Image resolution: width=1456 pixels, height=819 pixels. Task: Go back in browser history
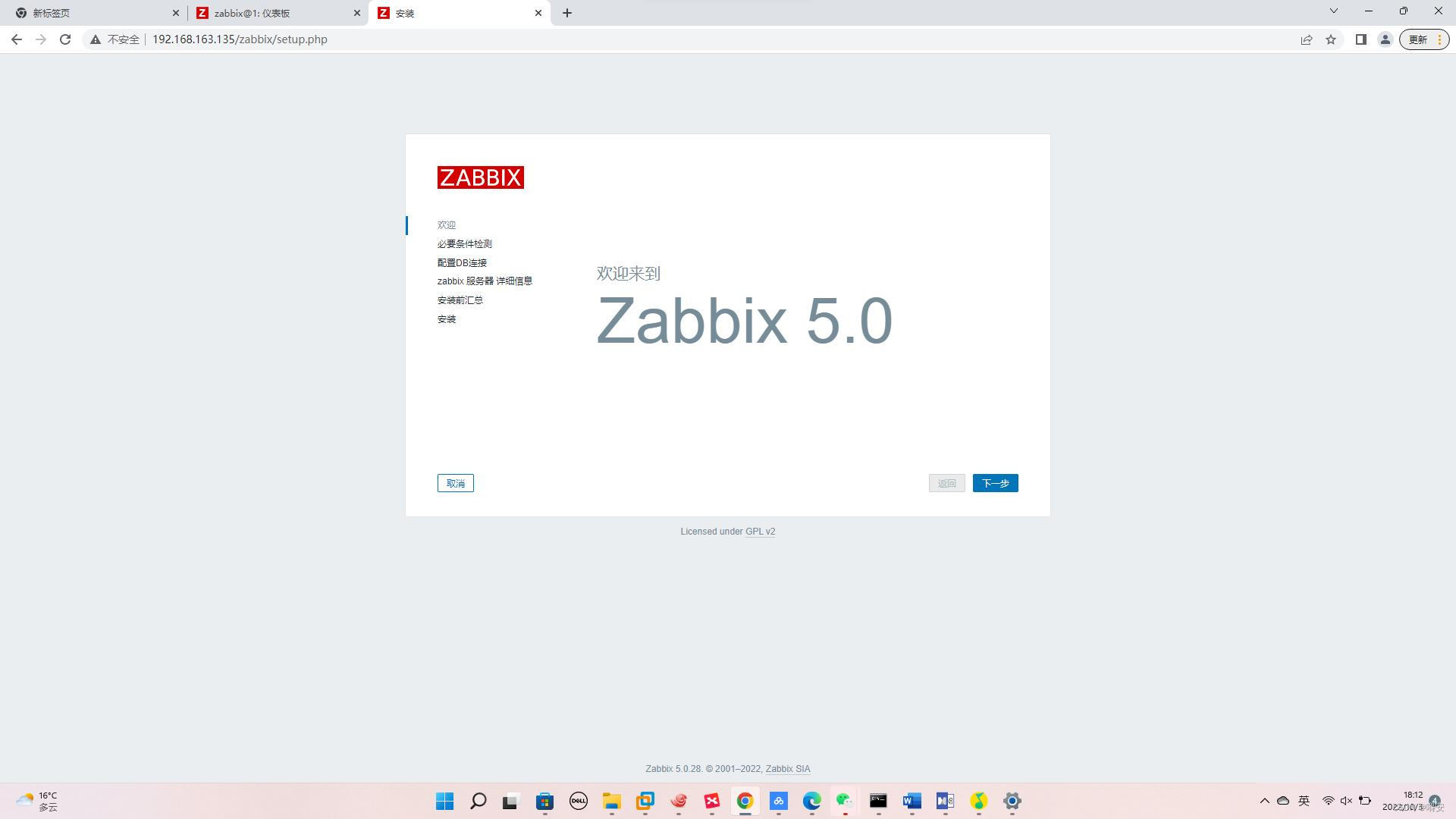click(17, 39)
